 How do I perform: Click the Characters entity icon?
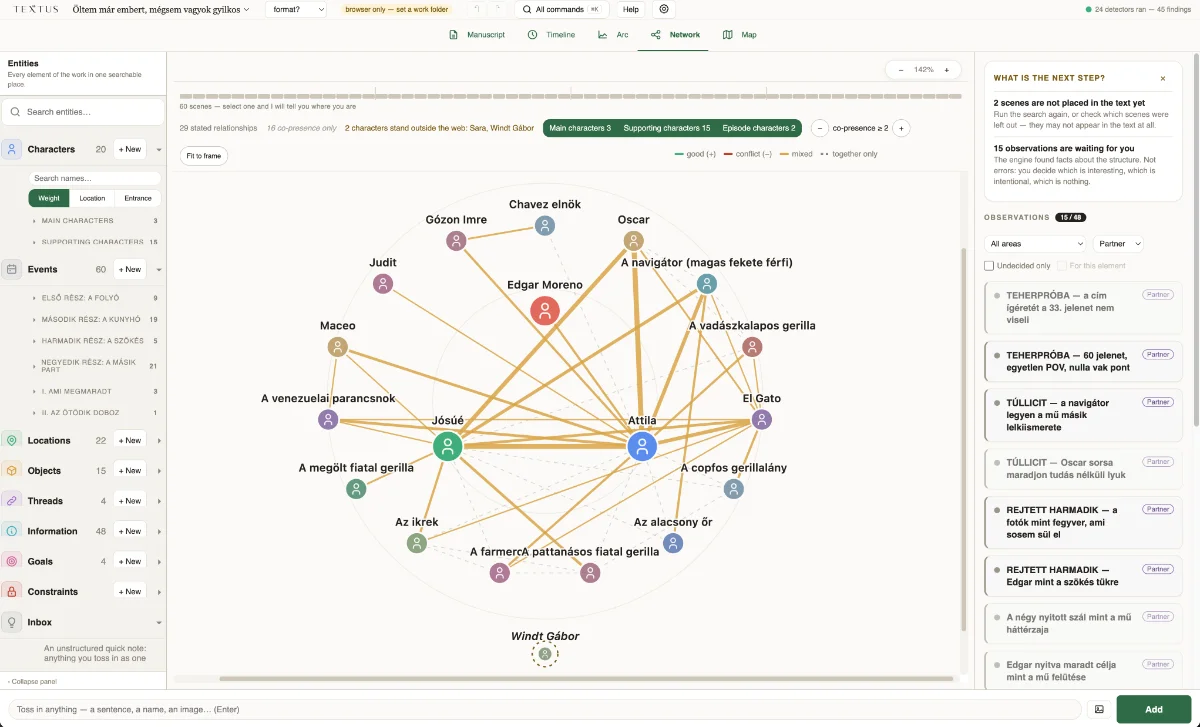11,149
